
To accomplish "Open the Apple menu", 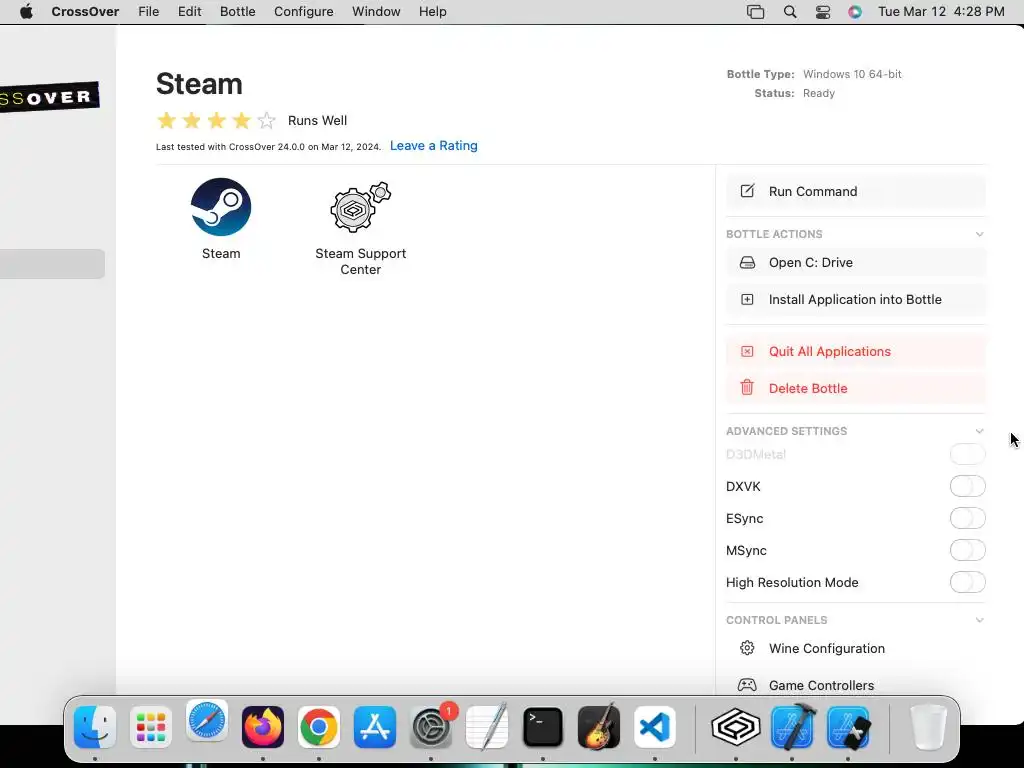I will [x=26, y=12].
